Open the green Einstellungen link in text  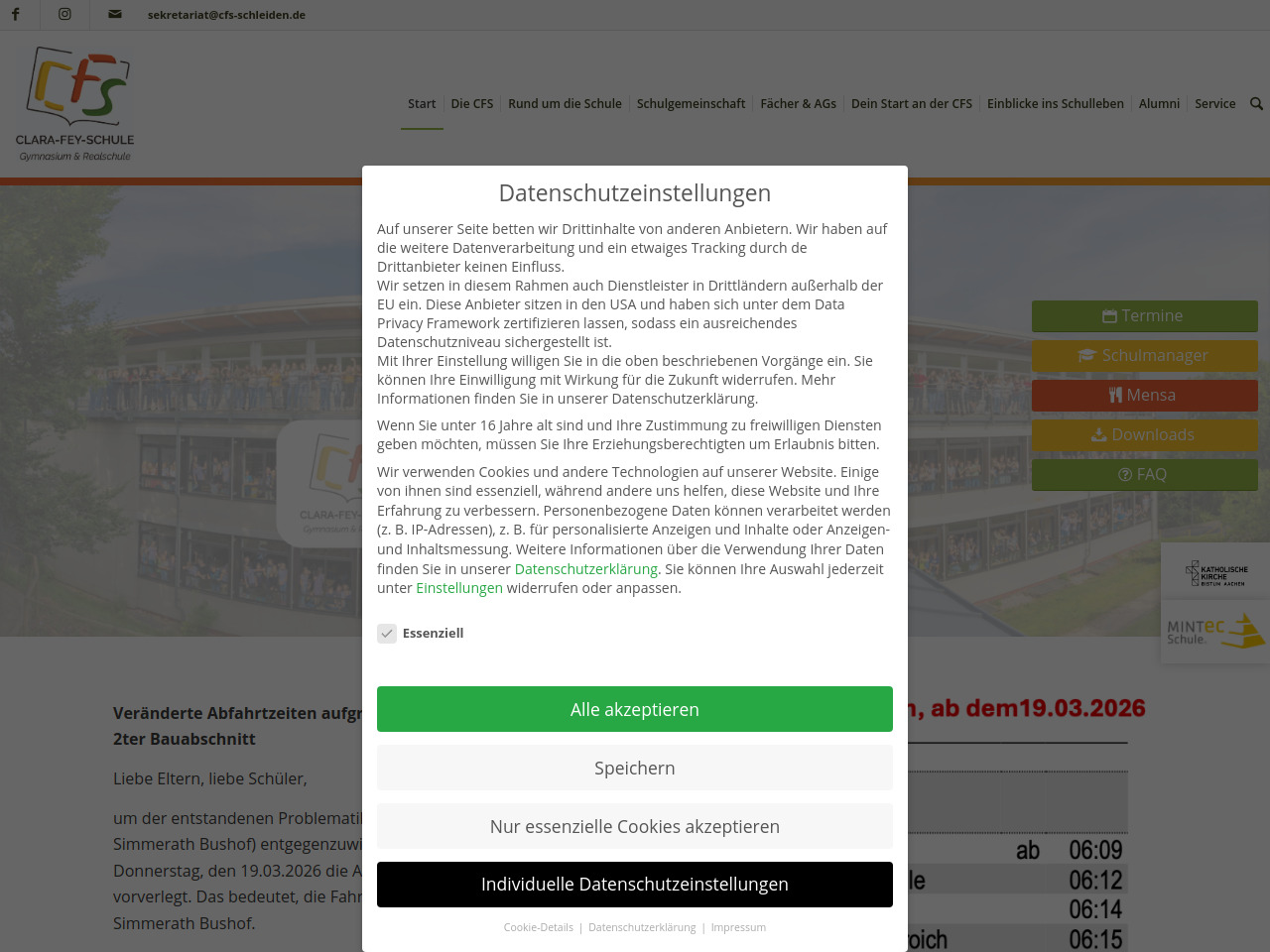[459, 588]
